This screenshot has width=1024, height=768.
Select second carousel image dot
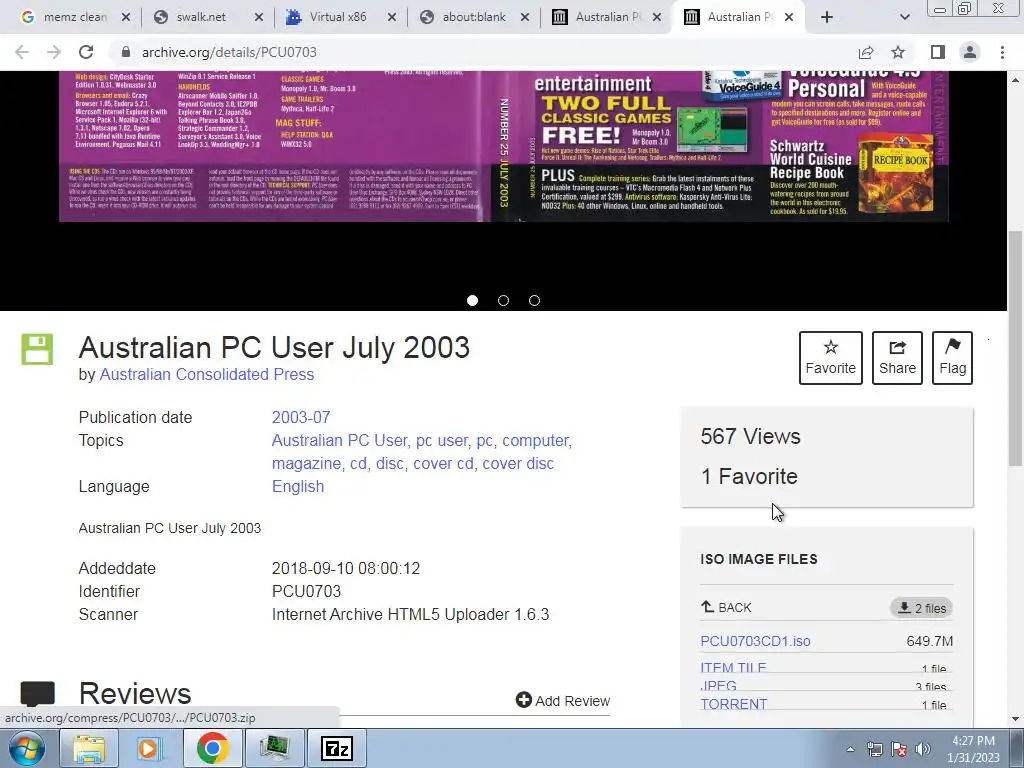tap(504, 300)
